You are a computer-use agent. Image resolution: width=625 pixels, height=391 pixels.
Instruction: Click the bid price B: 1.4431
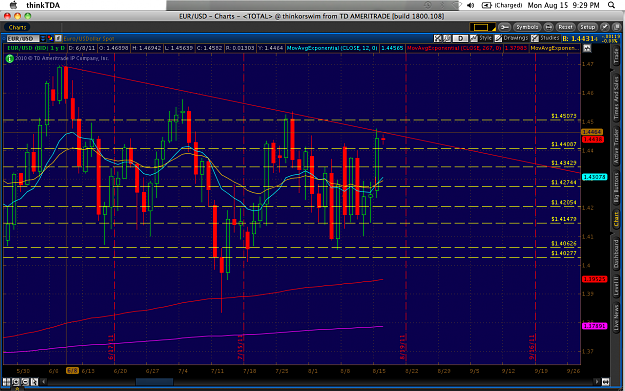click(x=580, y=39)
